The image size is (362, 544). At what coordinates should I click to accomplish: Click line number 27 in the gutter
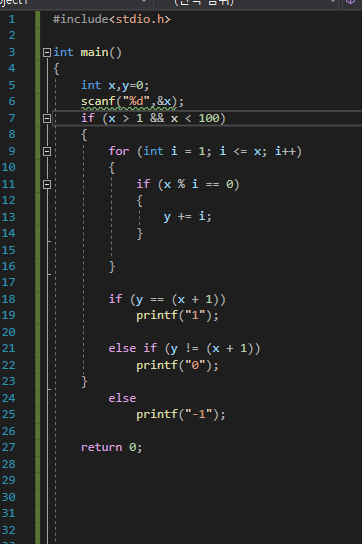click(8, 447)
